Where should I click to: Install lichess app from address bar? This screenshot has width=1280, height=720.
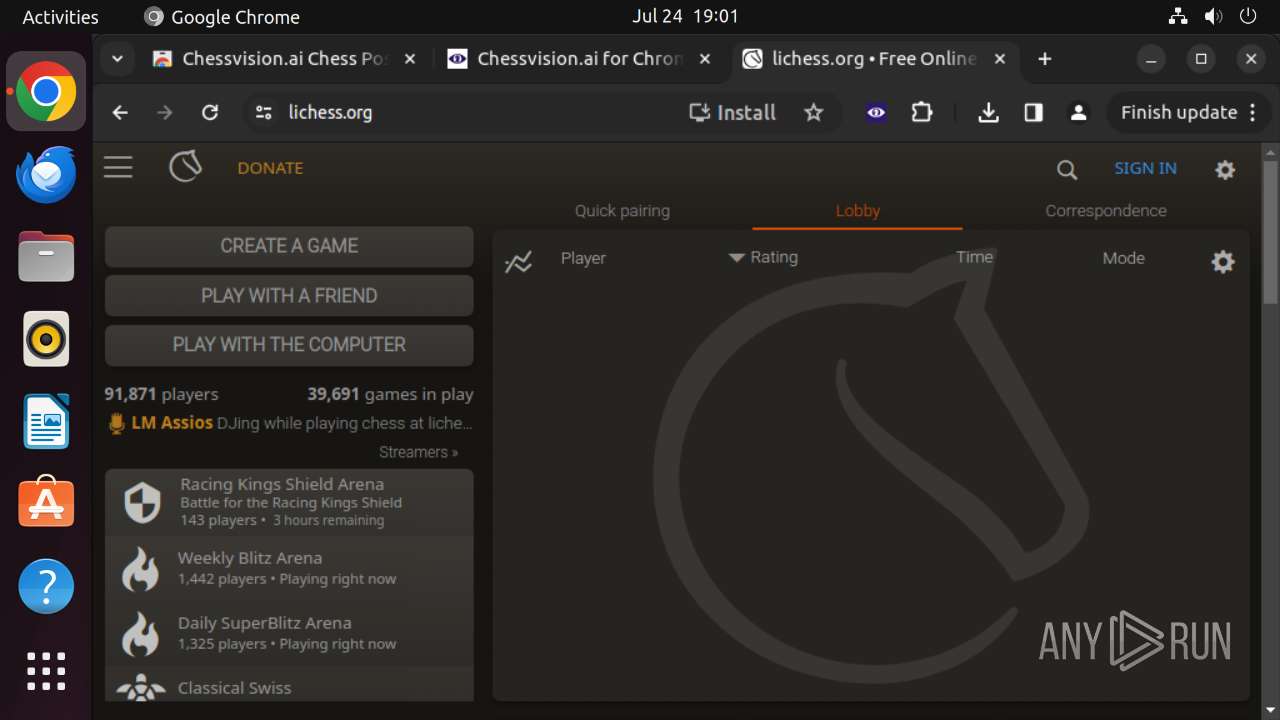point(733,113)
